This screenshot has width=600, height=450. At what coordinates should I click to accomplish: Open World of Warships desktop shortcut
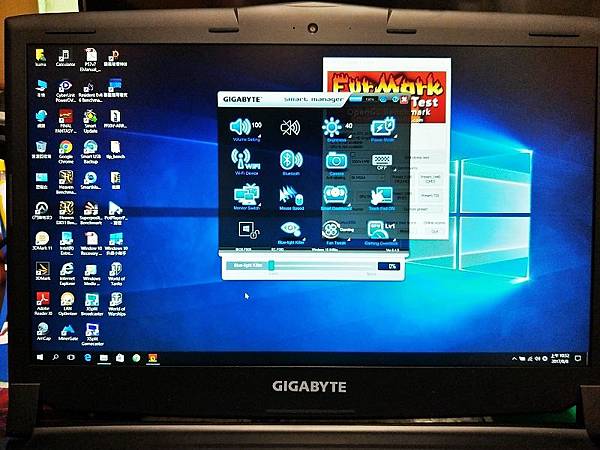(x=116, y=305)
